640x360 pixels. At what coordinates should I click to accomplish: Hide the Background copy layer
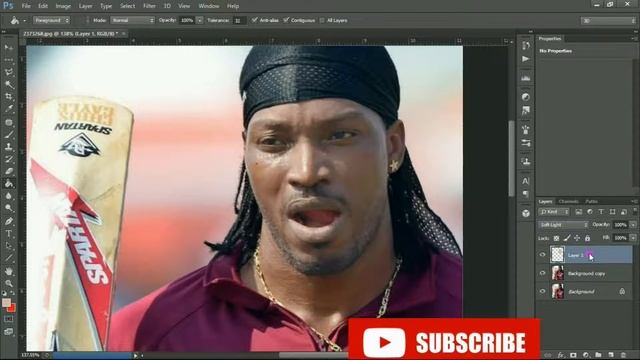click(x=542, y=273)
